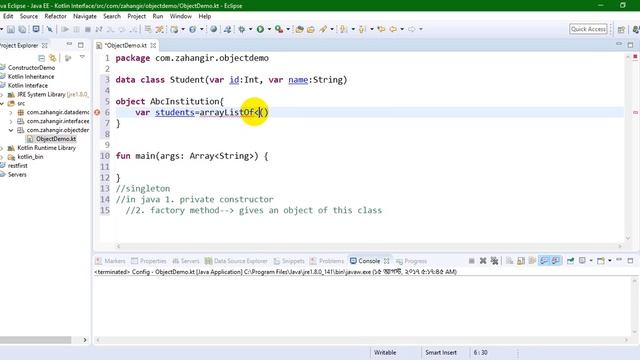Switch to the Problems tab

click(x=327, y=261)
